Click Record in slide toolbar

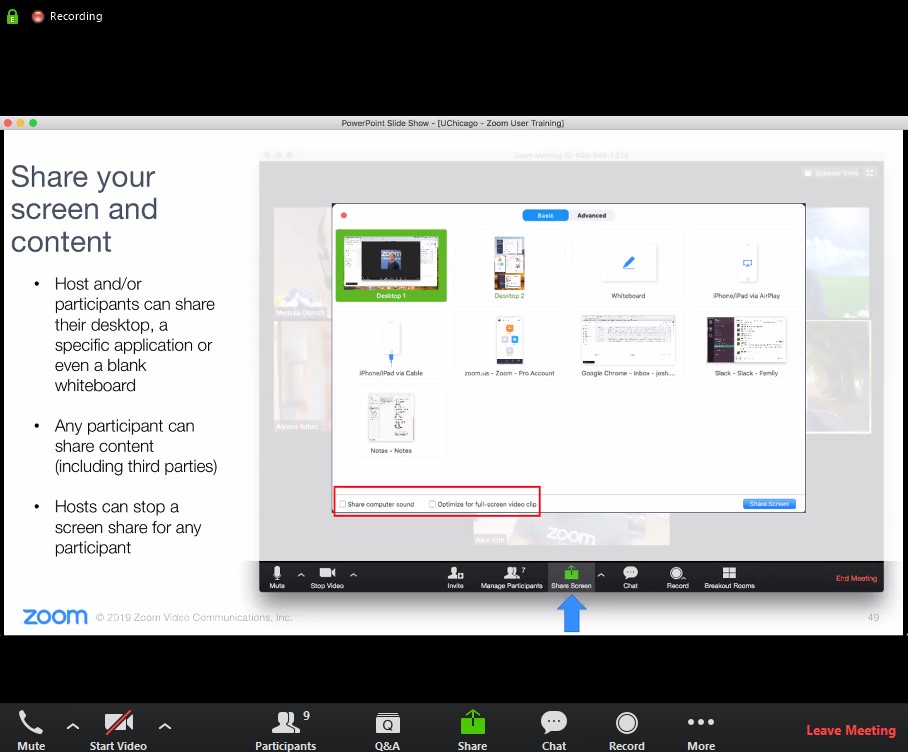(678, 577)
